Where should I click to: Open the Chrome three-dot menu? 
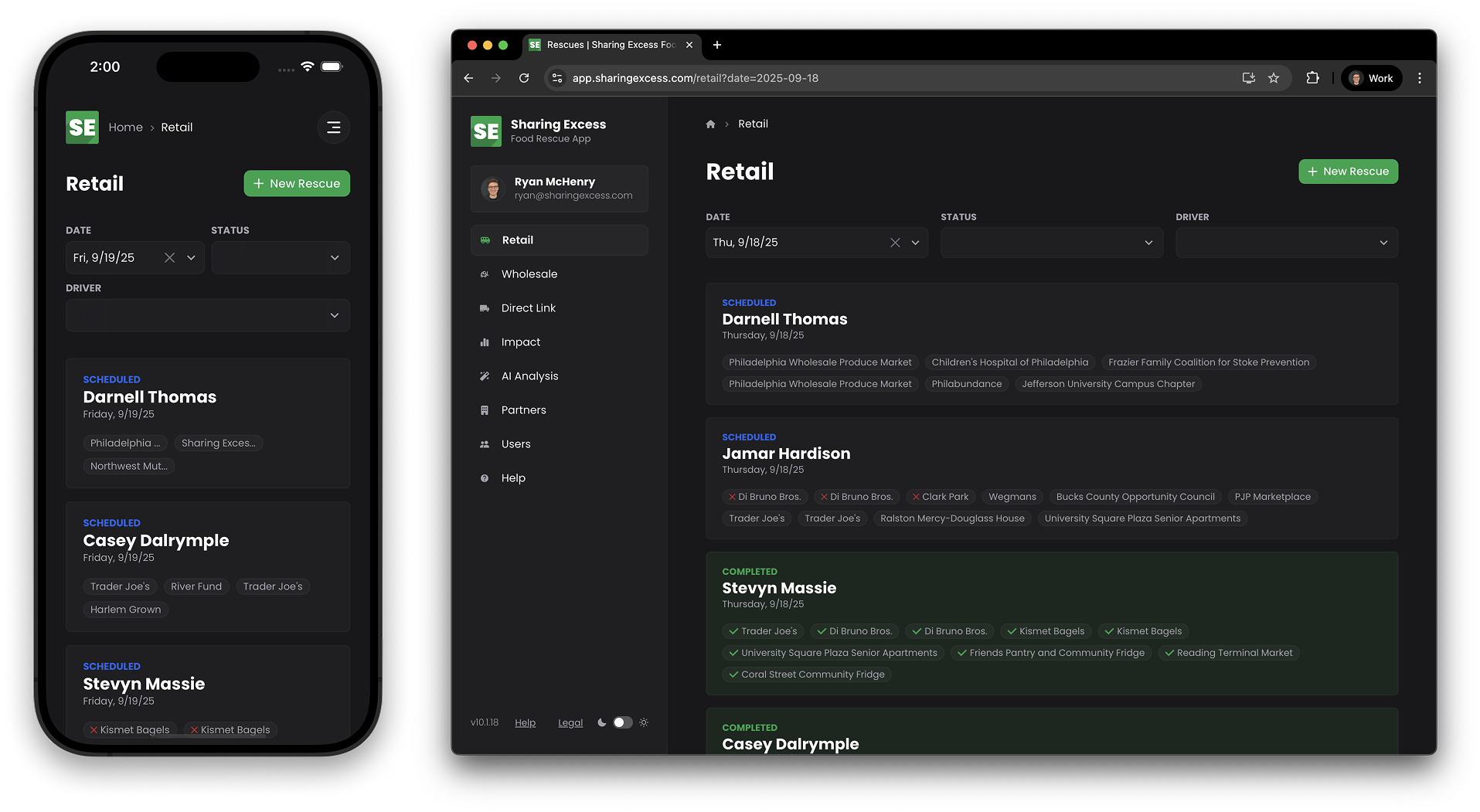[x=1419, y=78]
